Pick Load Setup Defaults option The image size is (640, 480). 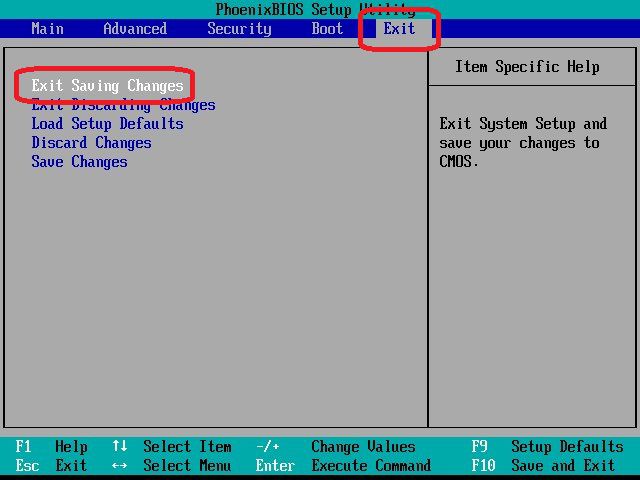[107, 124]
